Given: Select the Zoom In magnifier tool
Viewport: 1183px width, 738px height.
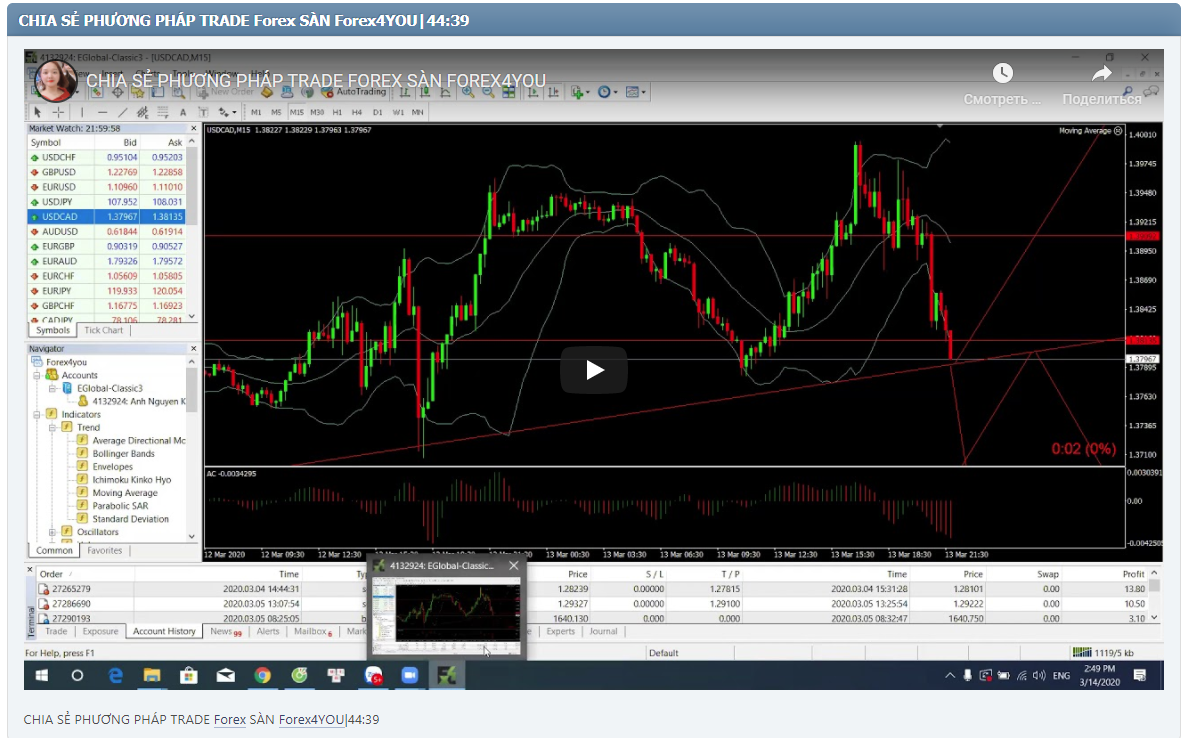Looking at the screenshot, I should click(468, 93).
